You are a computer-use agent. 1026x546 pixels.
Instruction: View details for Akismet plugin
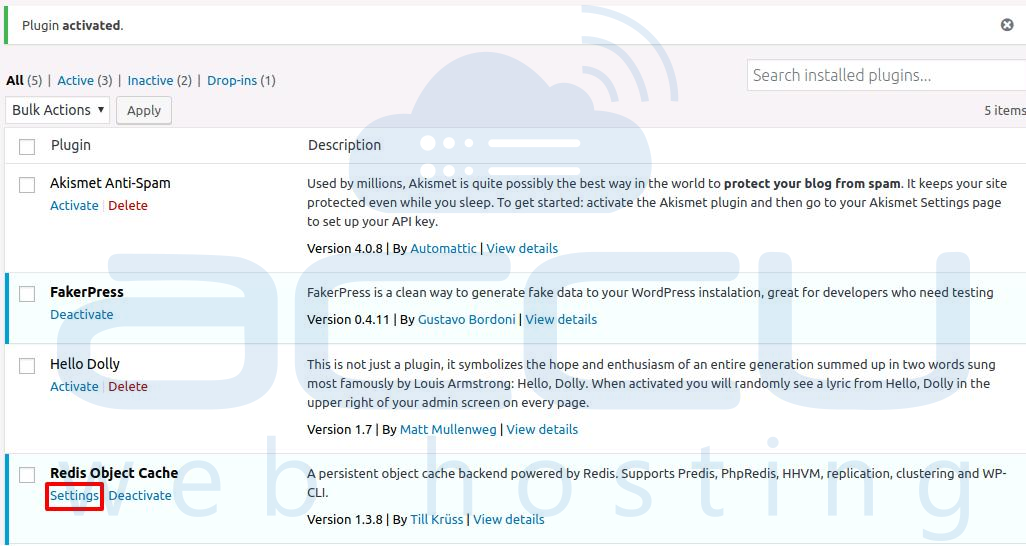coord(522,249)
